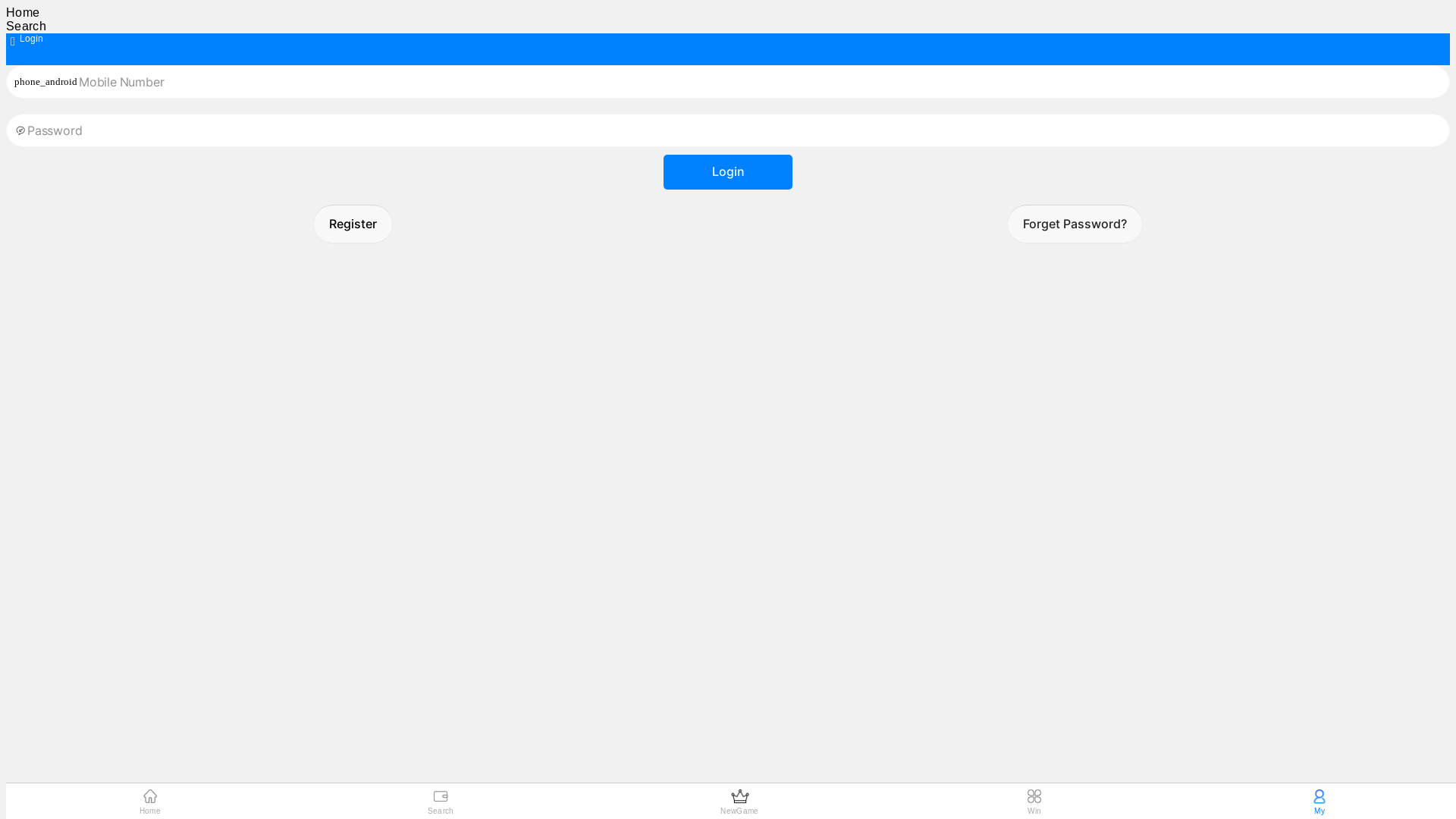
Task: Open the Win icon in bottom bar
Action: (x=1034, y=796)
